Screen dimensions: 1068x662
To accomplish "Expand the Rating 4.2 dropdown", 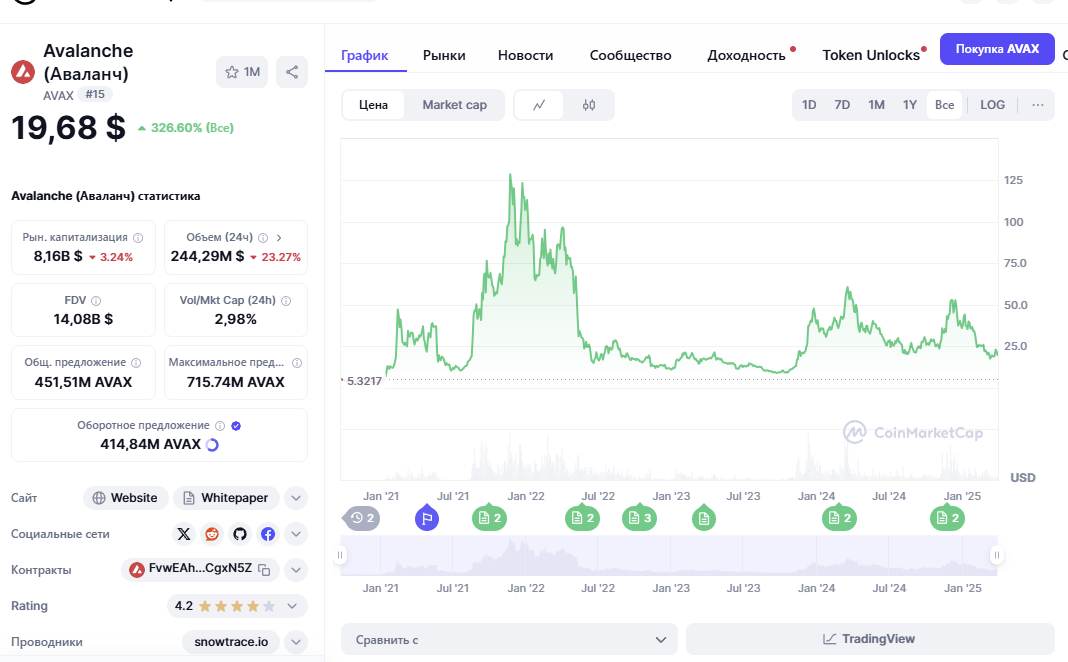I will 292,606.
